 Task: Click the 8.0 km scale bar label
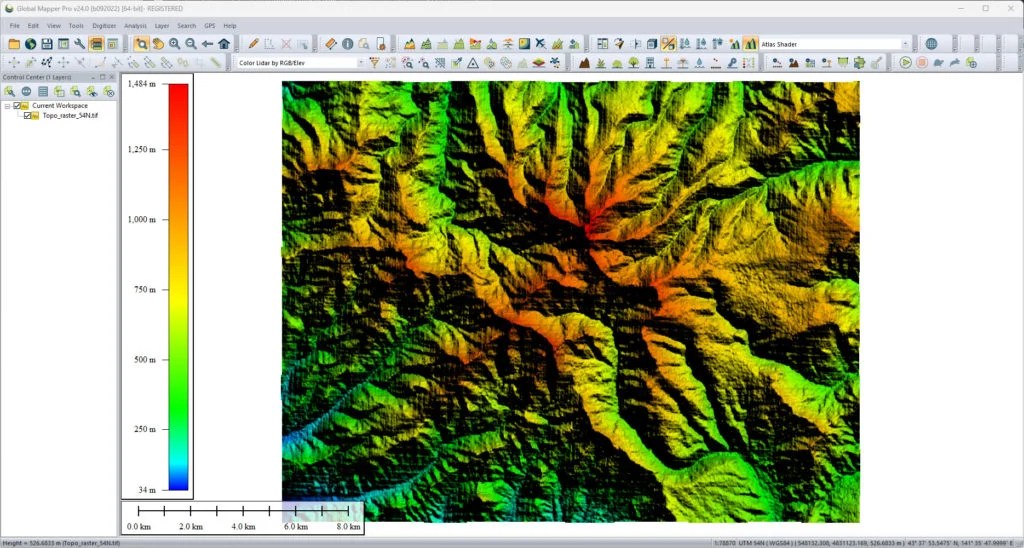click(348, 526)
